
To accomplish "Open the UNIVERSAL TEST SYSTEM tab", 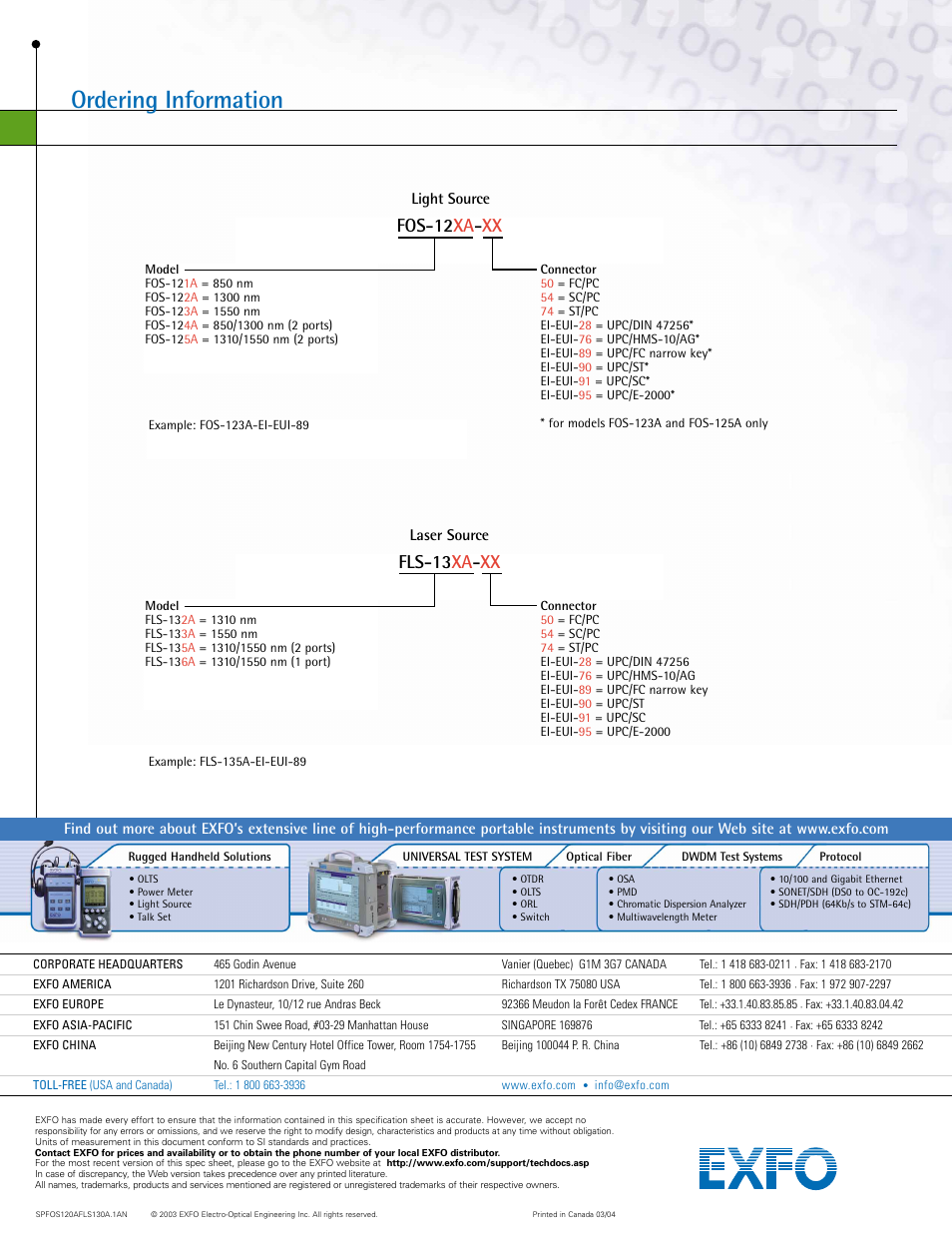I will (467, 857).
